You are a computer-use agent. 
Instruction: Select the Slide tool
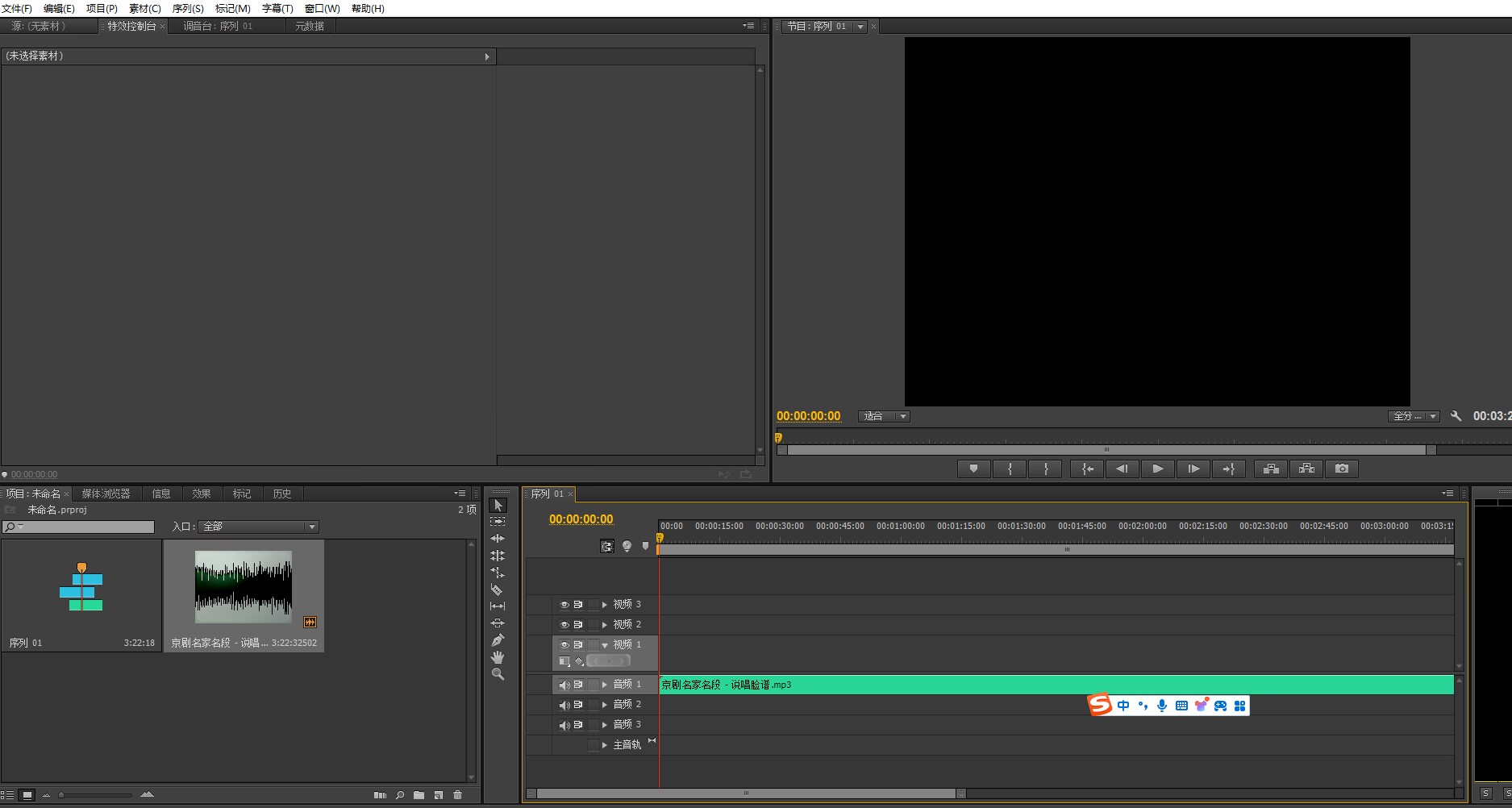(x=498, y=623)
